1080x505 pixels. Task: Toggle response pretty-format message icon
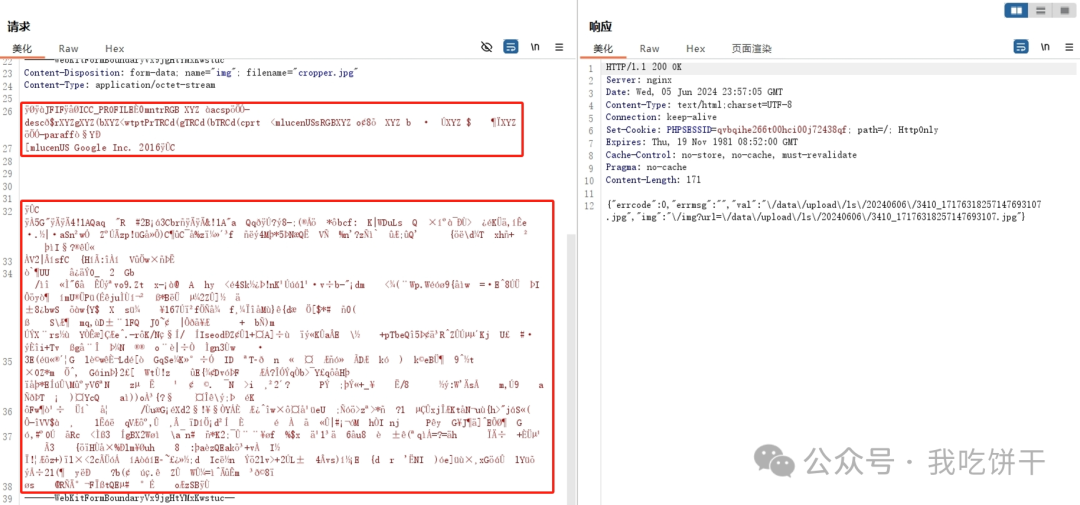click(x=1021, y=47)
